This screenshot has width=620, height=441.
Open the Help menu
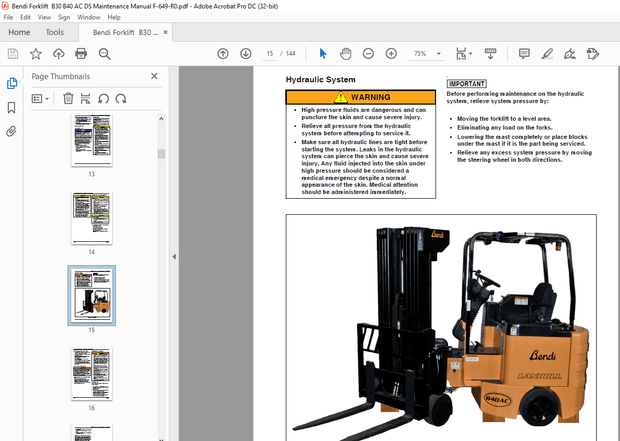[x=114, y=17]
